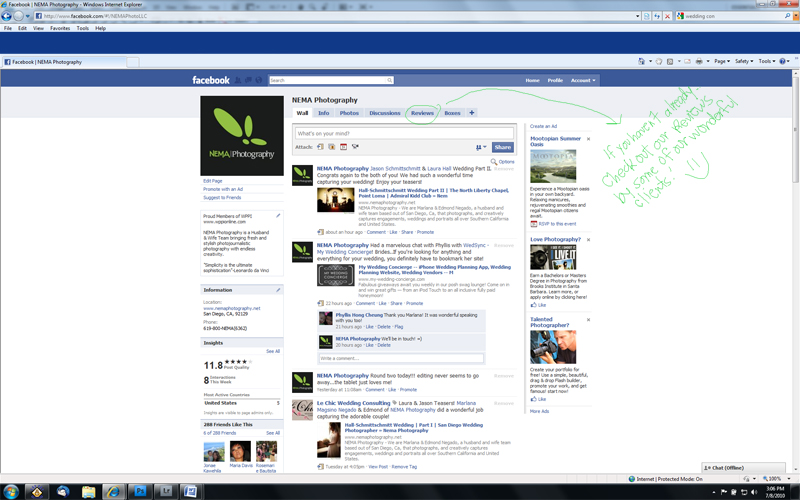
Task: Switch to the Wall tab
Action: coord(302,113)
